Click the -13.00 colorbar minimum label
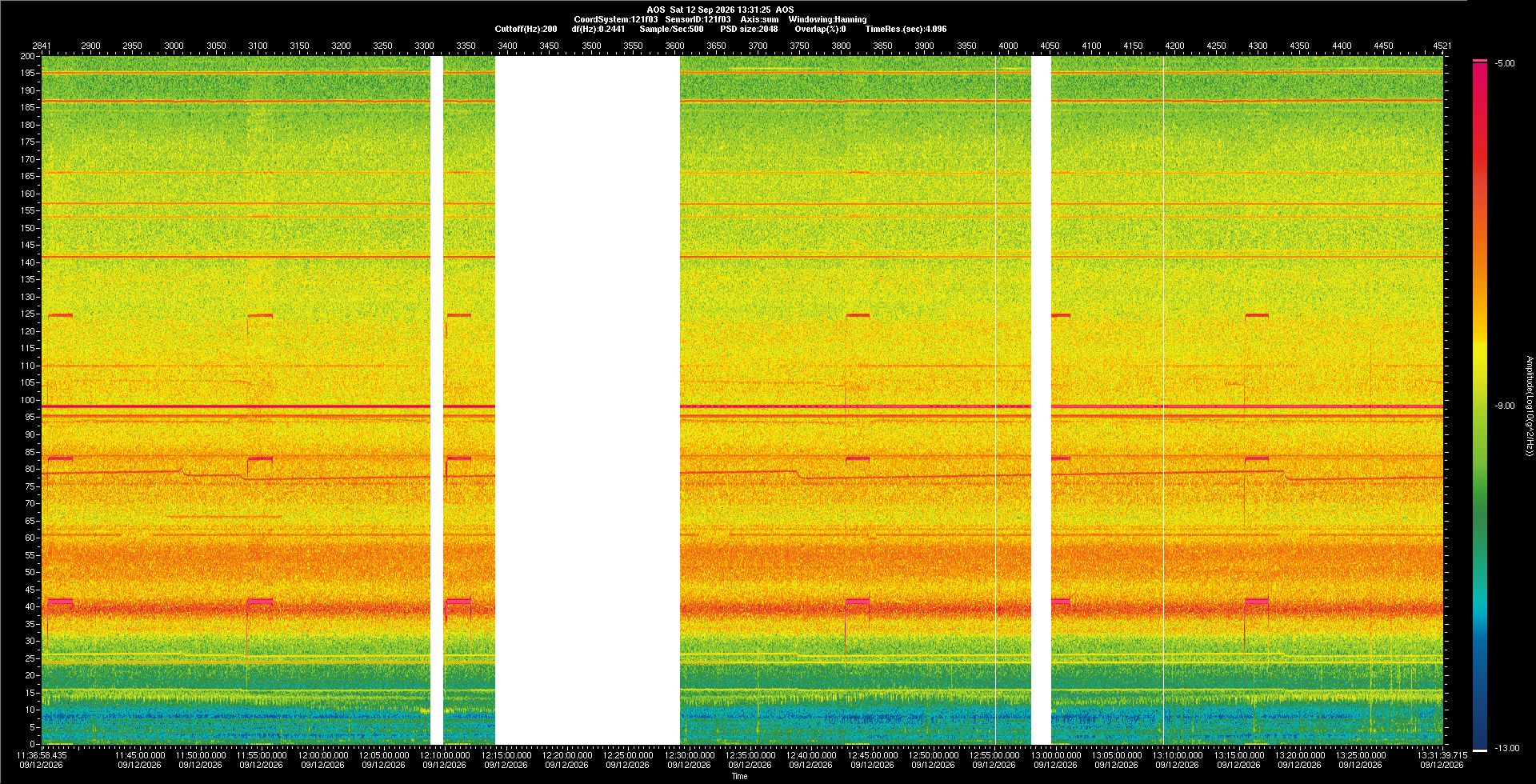Viewport: 1536px width, 784px height. 1507,748
